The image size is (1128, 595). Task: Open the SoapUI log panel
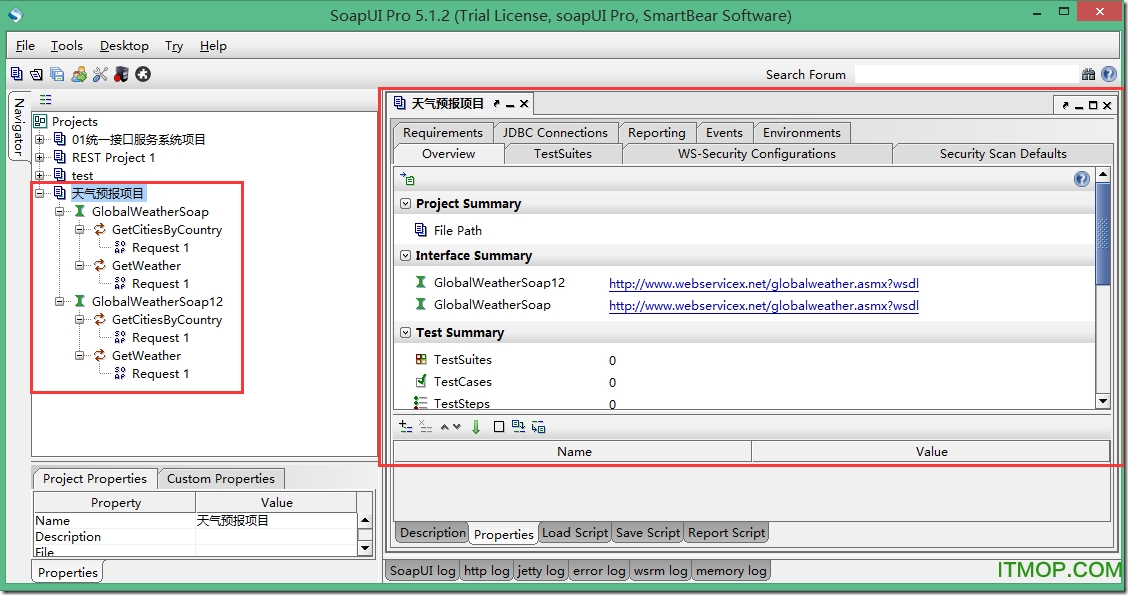[x=423, y=571]
